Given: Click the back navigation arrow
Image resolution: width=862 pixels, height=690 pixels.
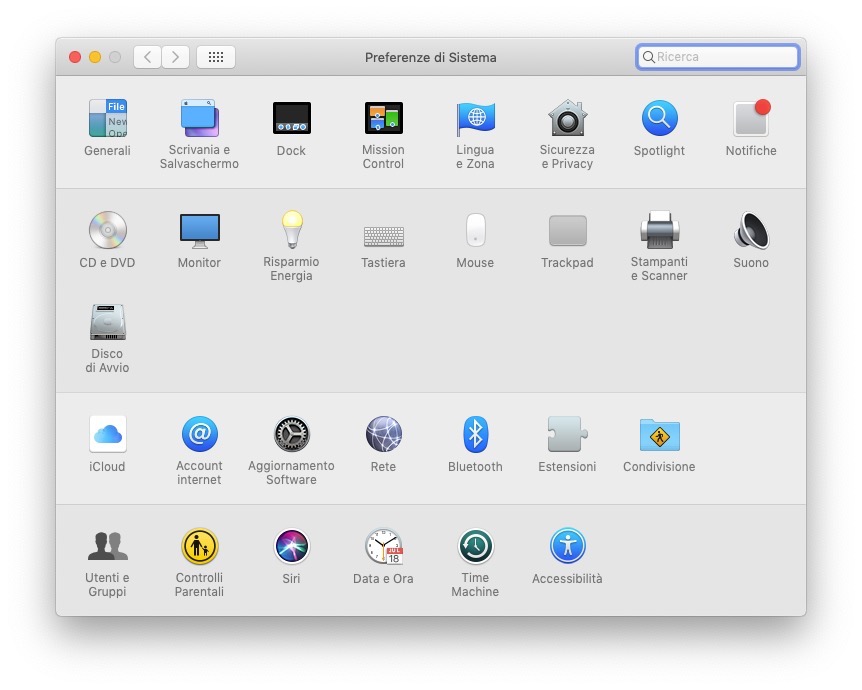Looking at the screenshot, I should (148, 57).
